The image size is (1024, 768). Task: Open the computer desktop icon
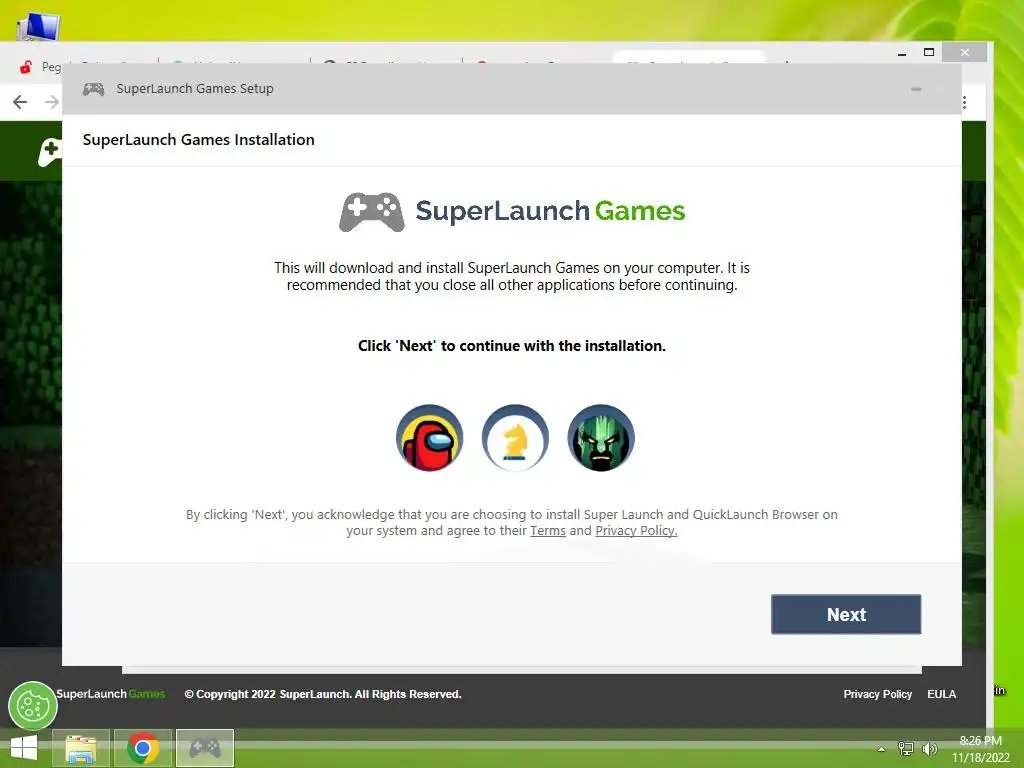click(38, 25)
